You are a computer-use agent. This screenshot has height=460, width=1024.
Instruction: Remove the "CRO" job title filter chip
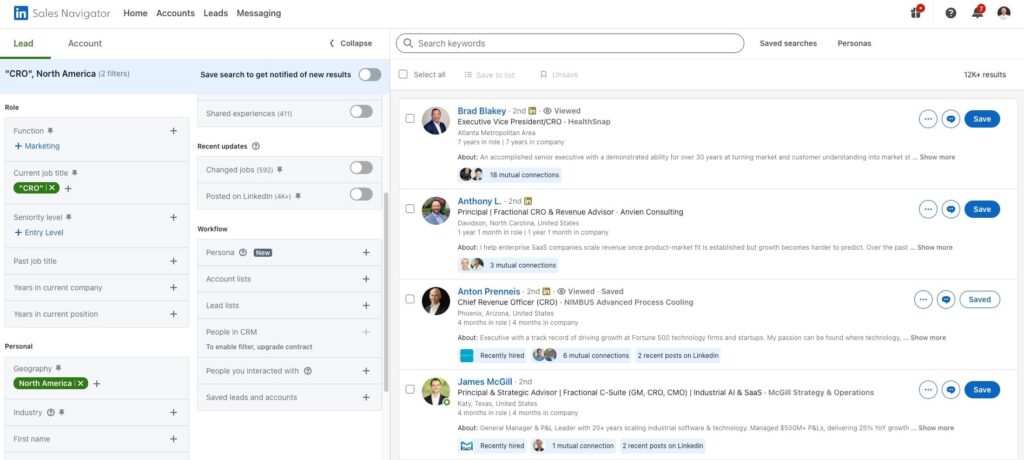tap(53, 188)
